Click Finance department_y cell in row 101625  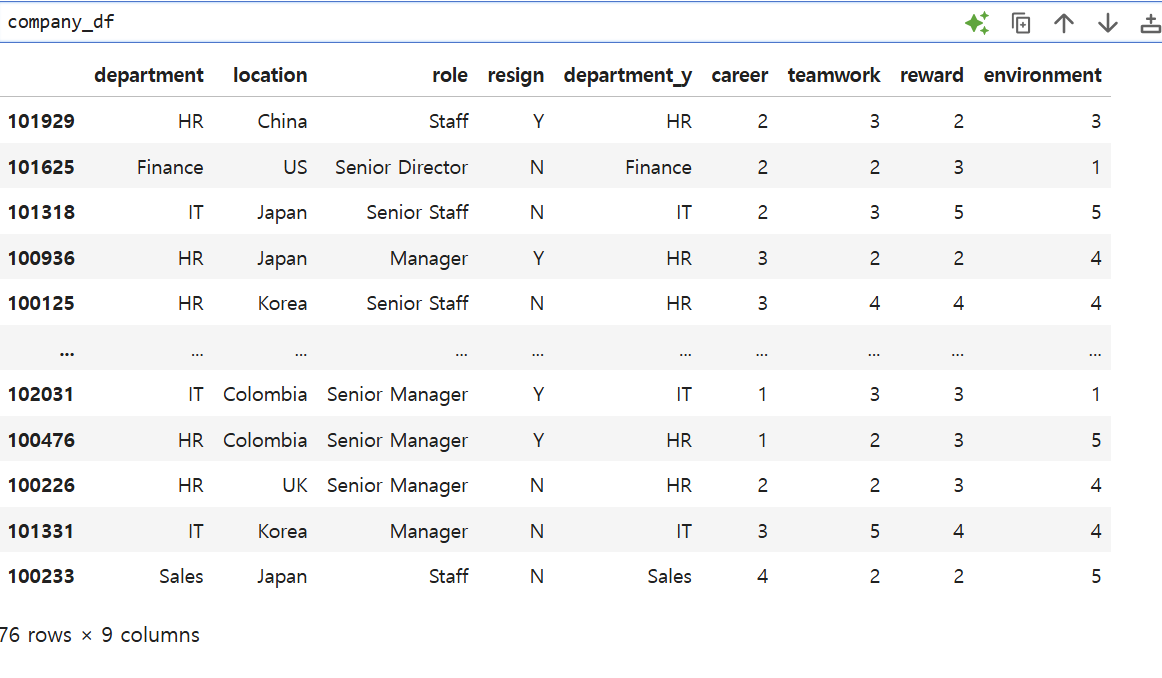tap(658, 167)
